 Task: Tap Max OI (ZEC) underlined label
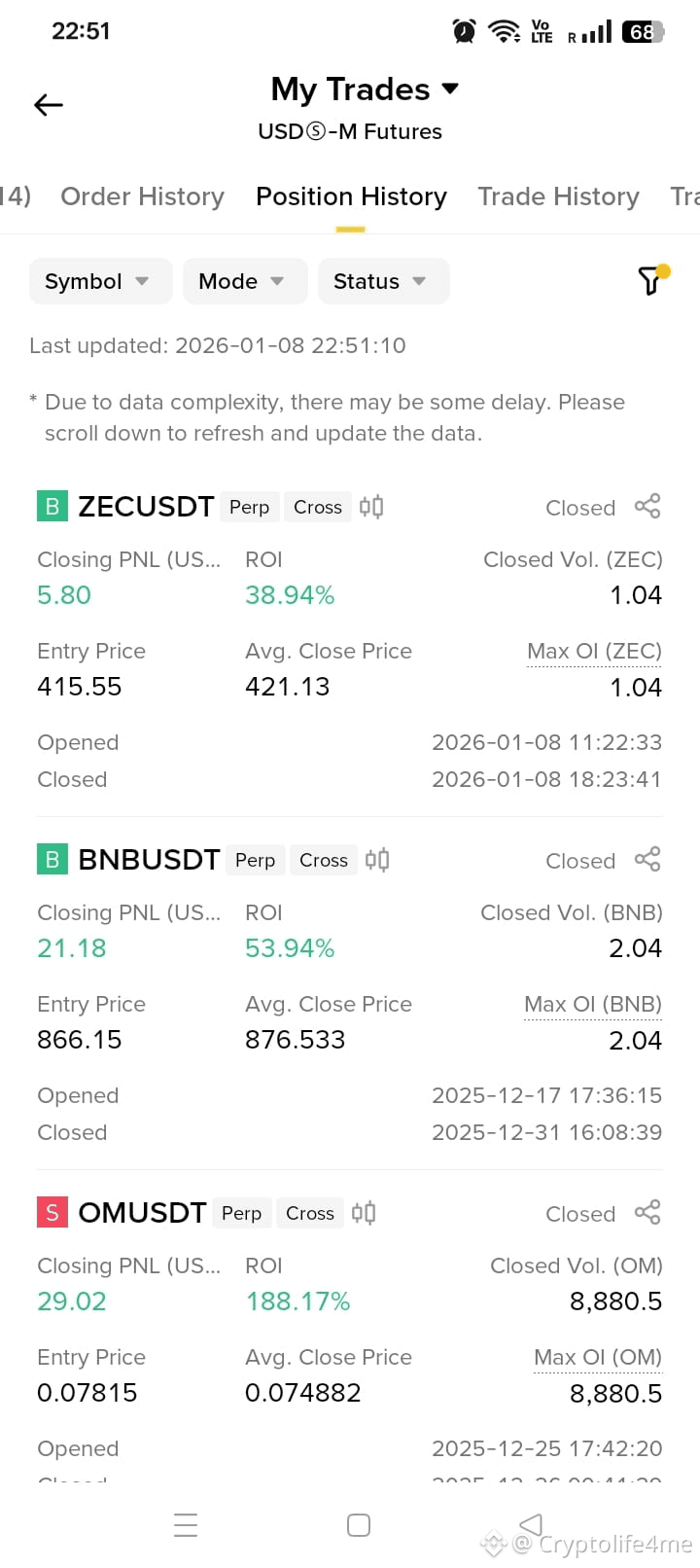(594, 651)
